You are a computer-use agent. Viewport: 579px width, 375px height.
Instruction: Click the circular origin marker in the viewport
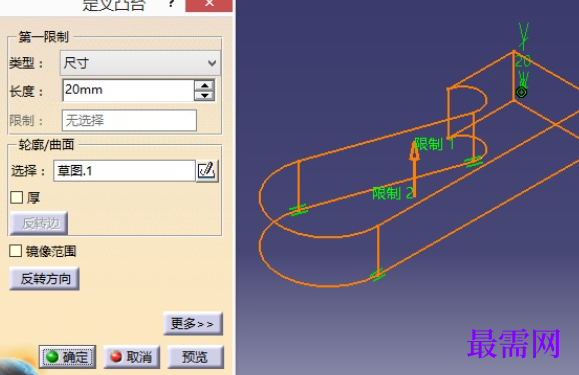(521, 92)
